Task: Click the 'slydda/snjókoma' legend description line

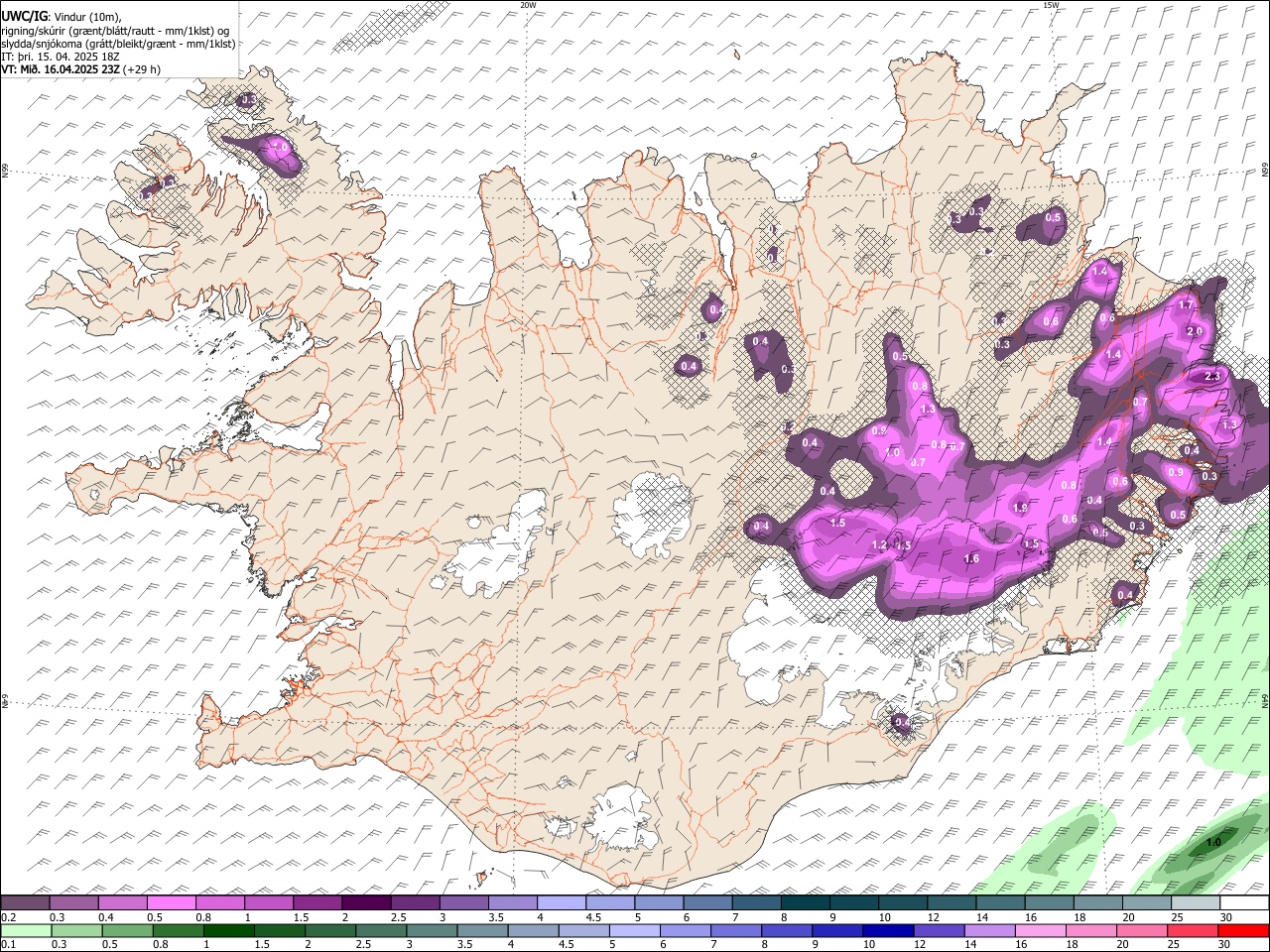Action: coord(119,44)
